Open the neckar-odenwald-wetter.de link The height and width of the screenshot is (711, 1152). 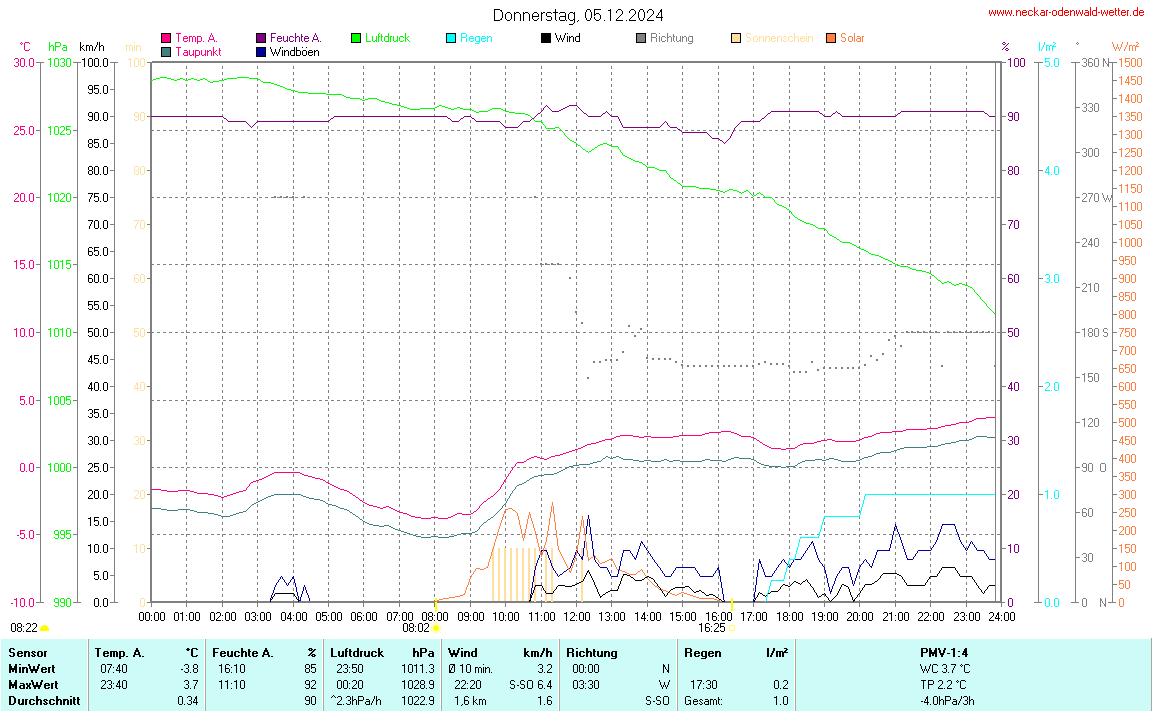coord(1065,12)
